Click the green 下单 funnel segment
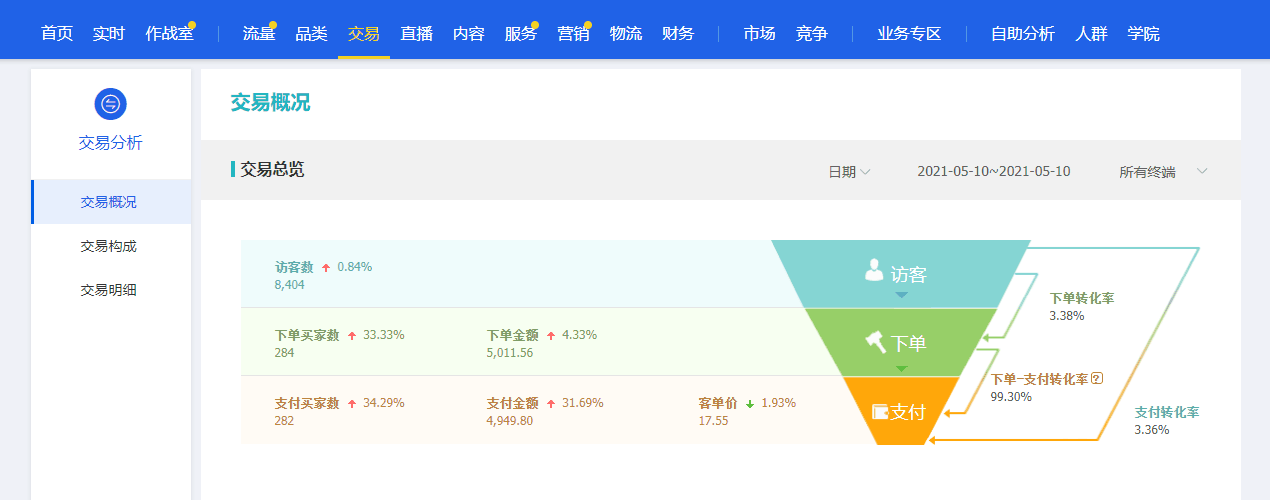Screen dimensions: 1270x500 pyautogui.click(x=901, y=342)
